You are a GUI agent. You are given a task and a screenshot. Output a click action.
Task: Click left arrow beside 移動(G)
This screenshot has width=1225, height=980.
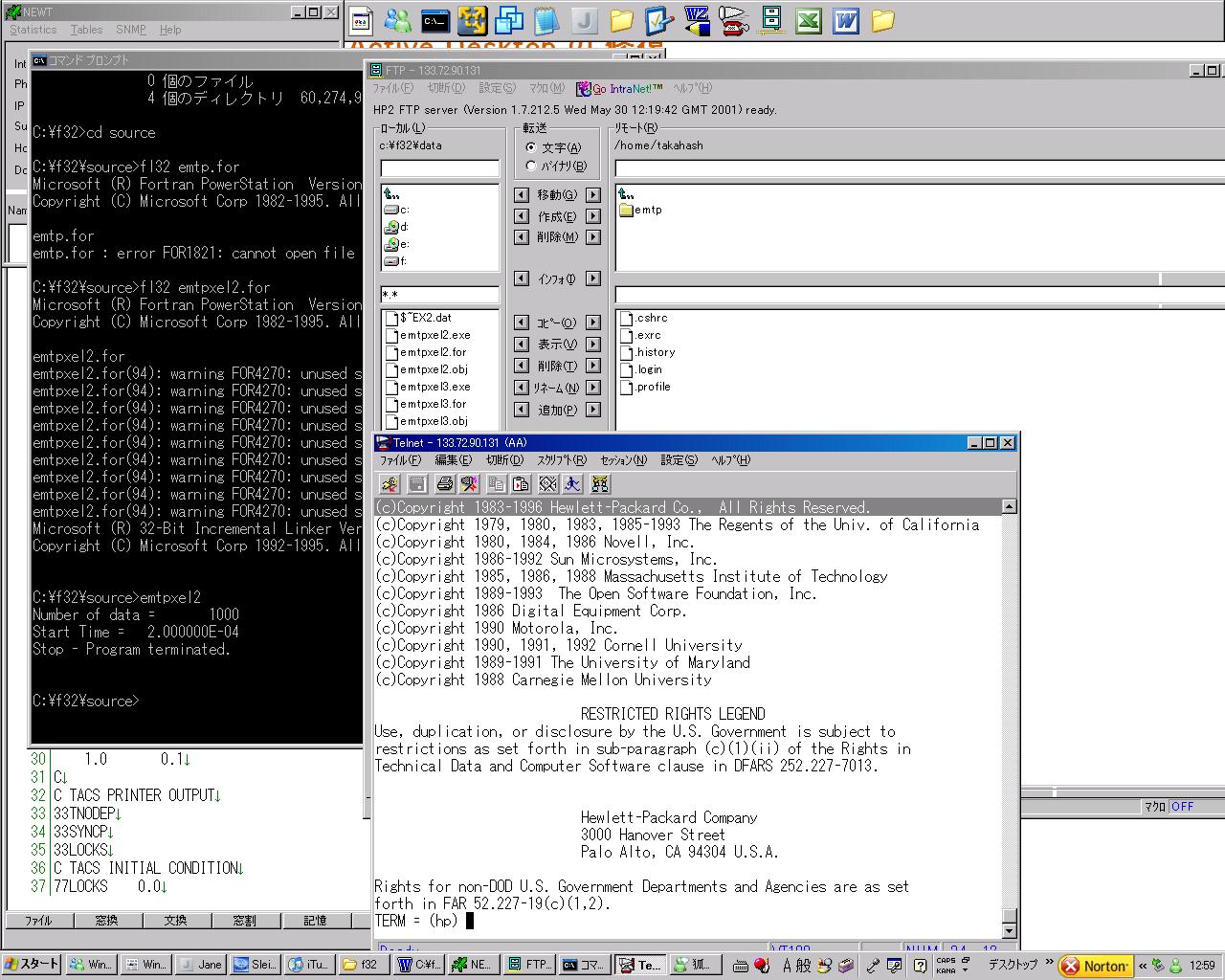[522, 194]
